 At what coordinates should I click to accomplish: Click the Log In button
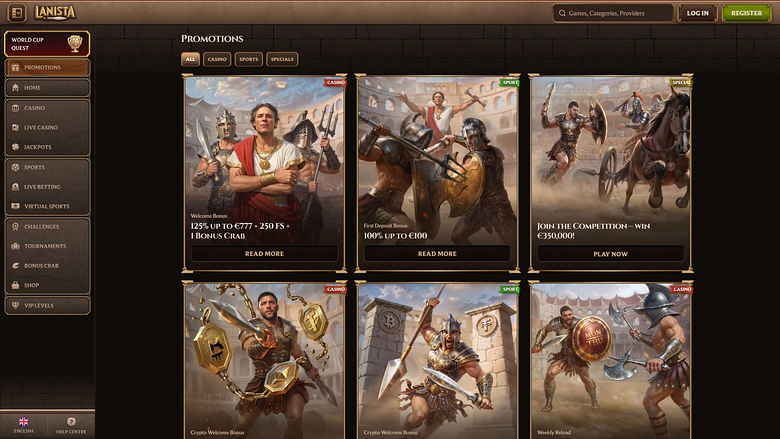[697, 13]
